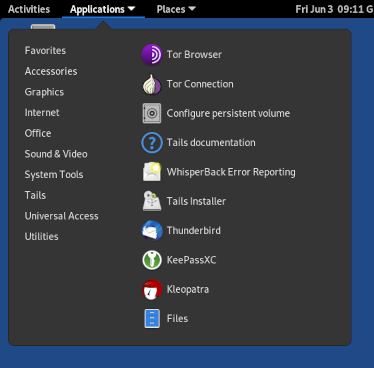Click the WhisperBack envelope icon
Viewport: 374px width, 368px height.
pos(152,172)
